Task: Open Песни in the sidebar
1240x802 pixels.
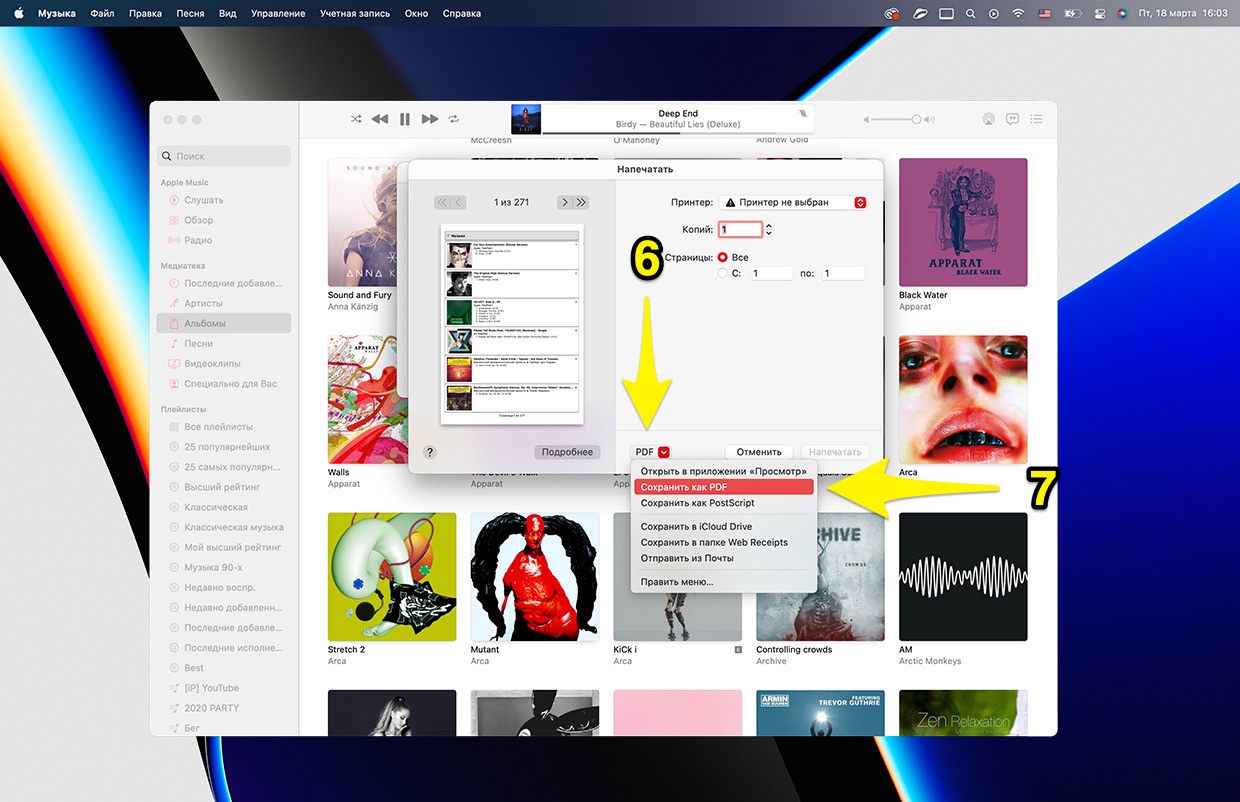Action: pos(198,343)
